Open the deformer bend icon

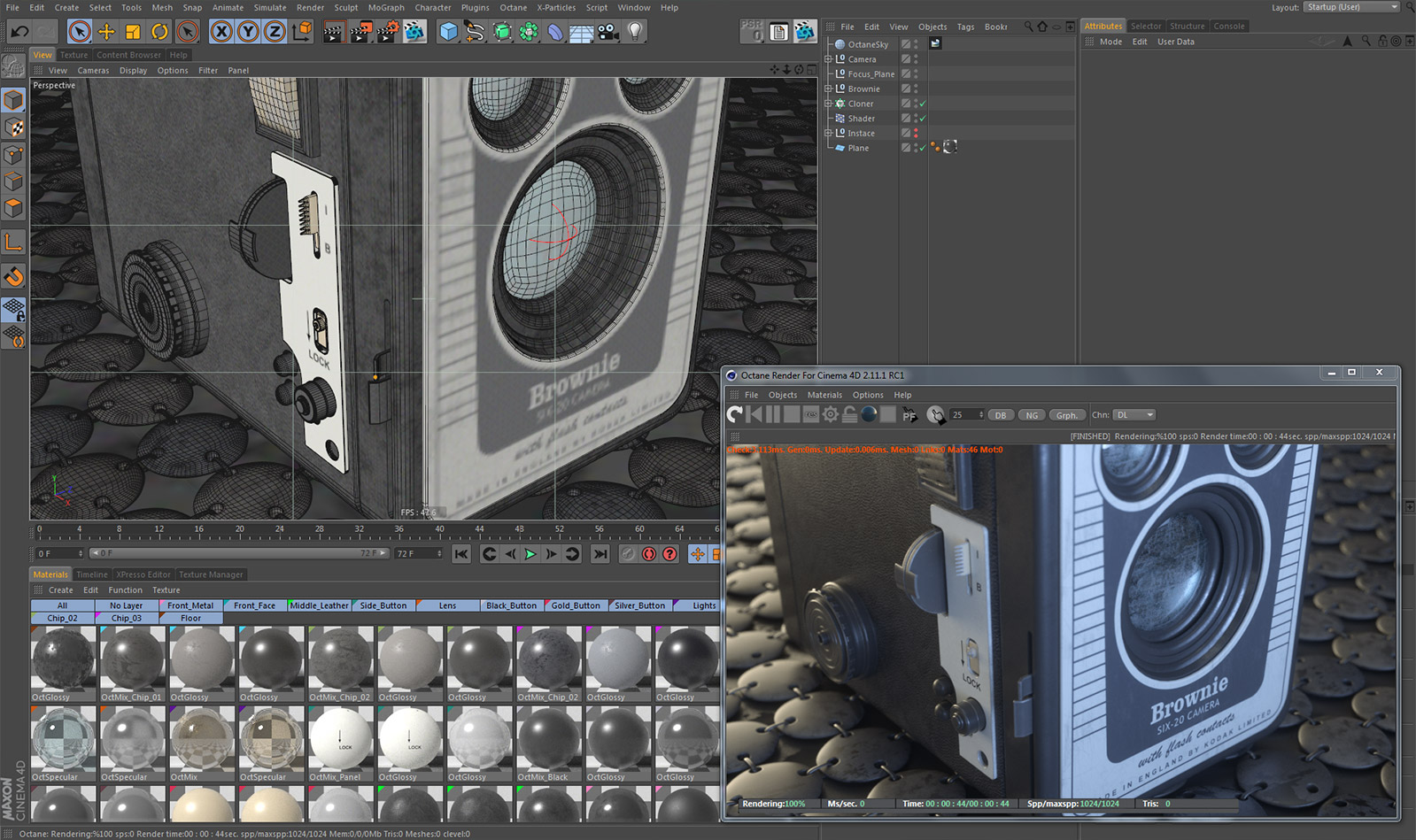pos(555,32)
